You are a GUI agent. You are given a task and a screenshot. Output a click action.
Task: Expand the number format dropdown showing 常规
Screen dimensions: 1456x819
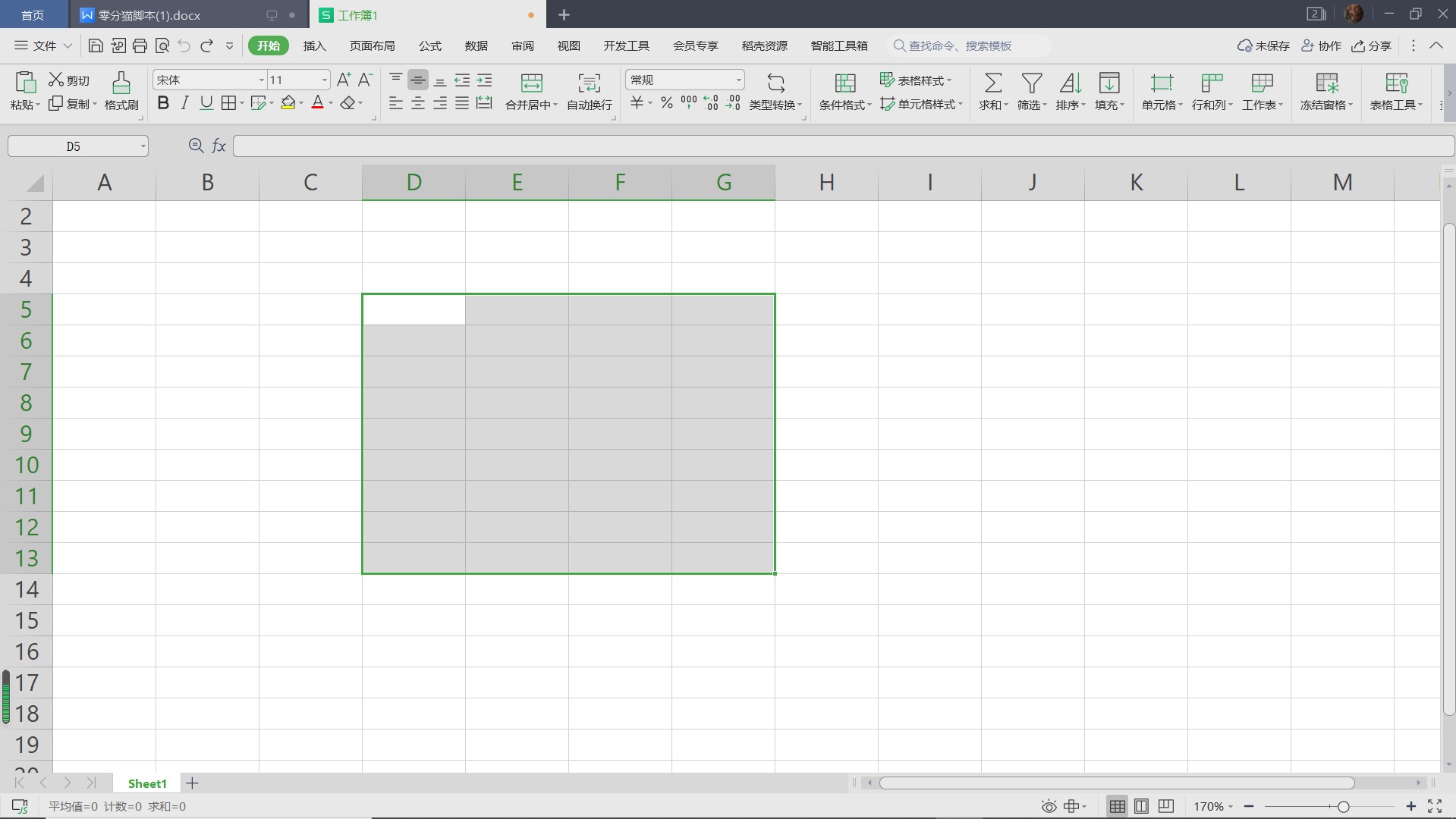point(737,80)
